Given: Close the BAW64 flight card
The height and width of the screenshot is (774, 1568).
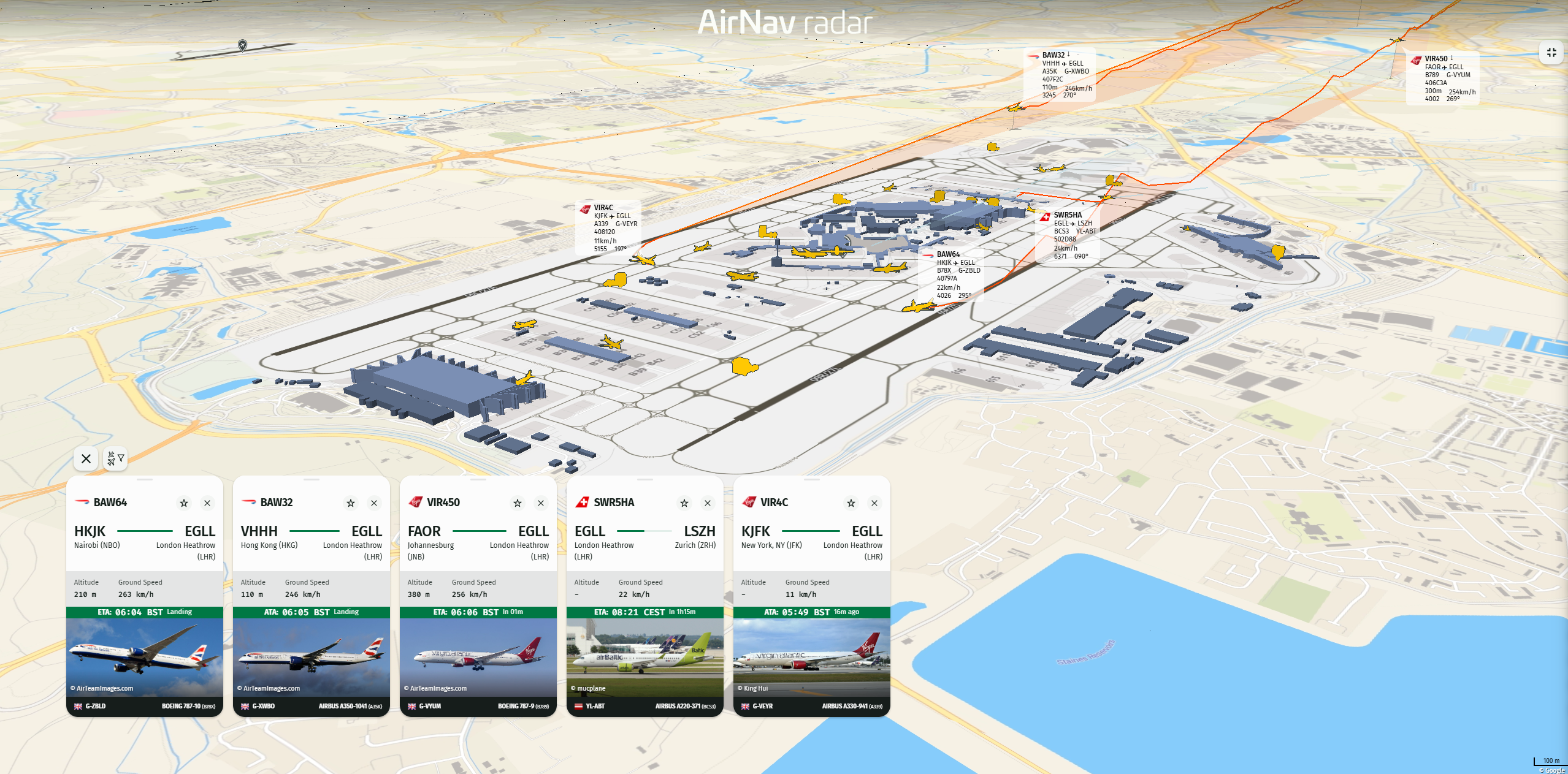Looking at the screenshot, I should point(207,503).
